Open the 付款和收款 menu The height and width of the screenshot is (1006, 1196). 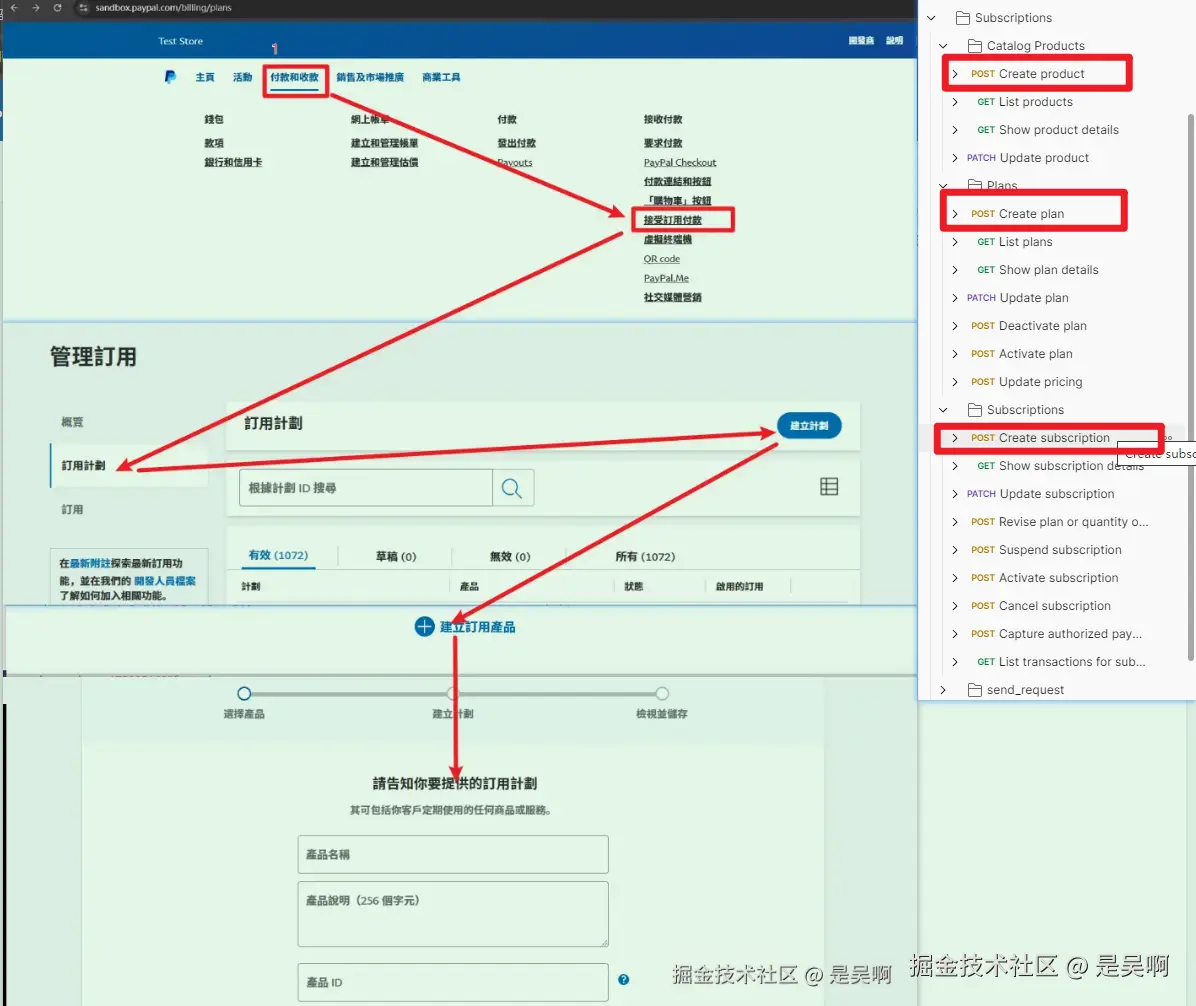[294, 78]
